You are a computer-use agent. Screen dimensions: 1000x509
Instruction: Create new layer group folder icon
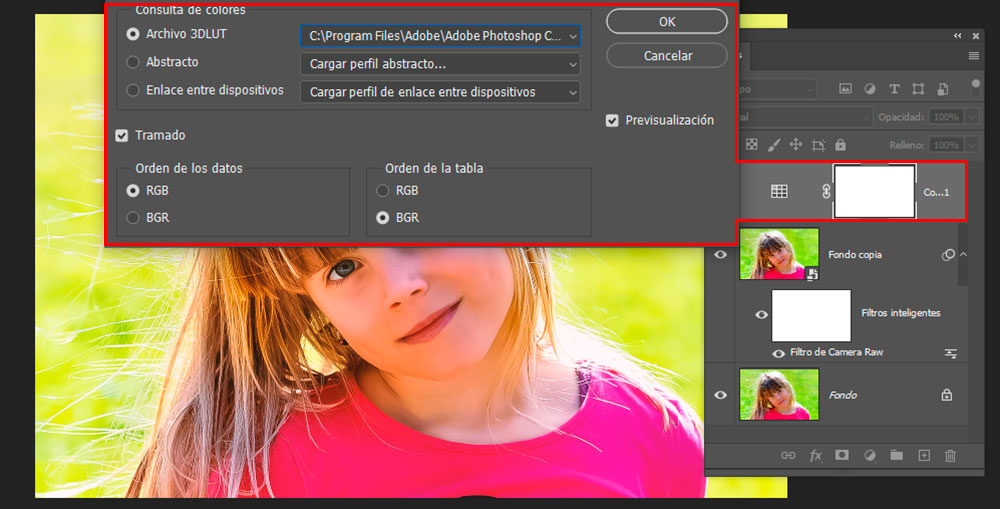(897, 455)
